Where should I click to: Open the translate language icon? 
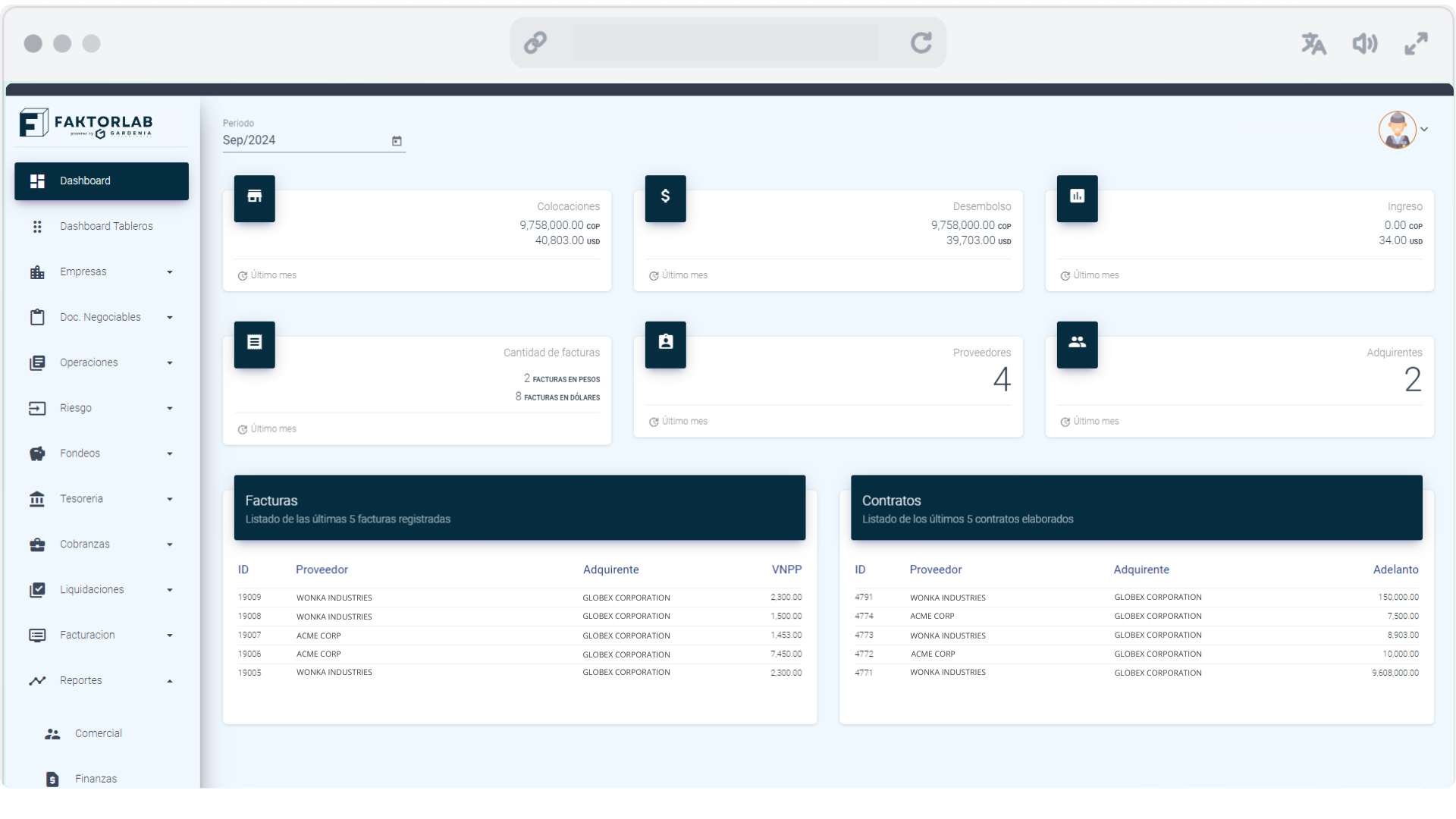point(1313,44)
